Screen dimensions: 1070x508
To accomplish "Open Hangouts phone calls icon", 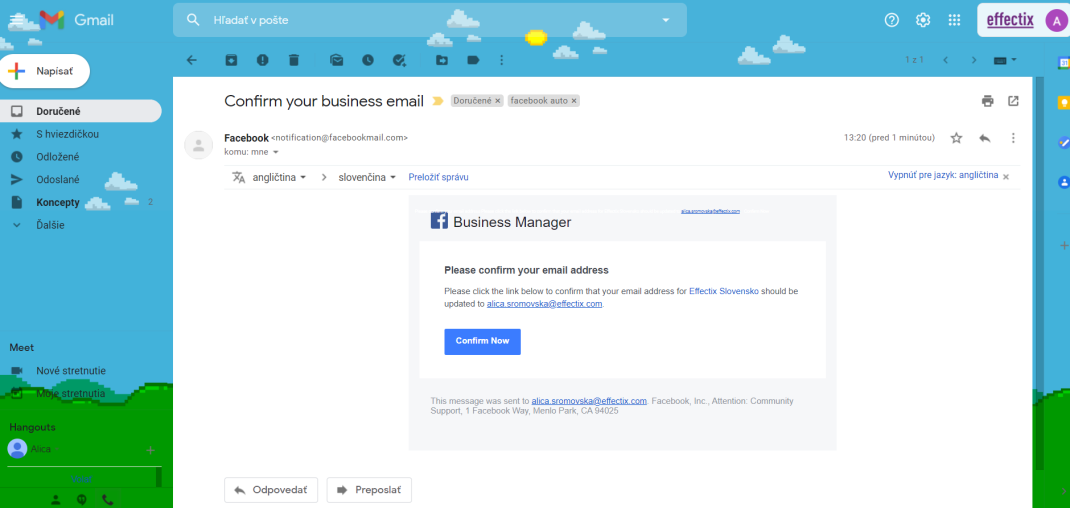I will pos(108,500).
